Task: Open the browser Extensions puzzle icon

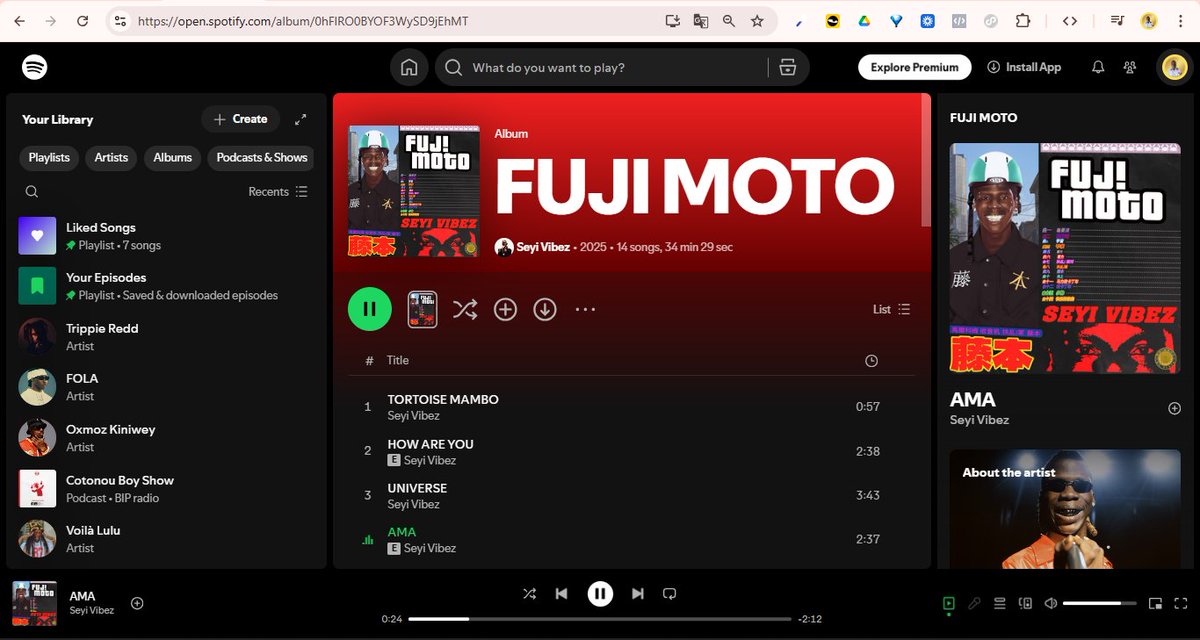Action: (x=1022, y=20)
